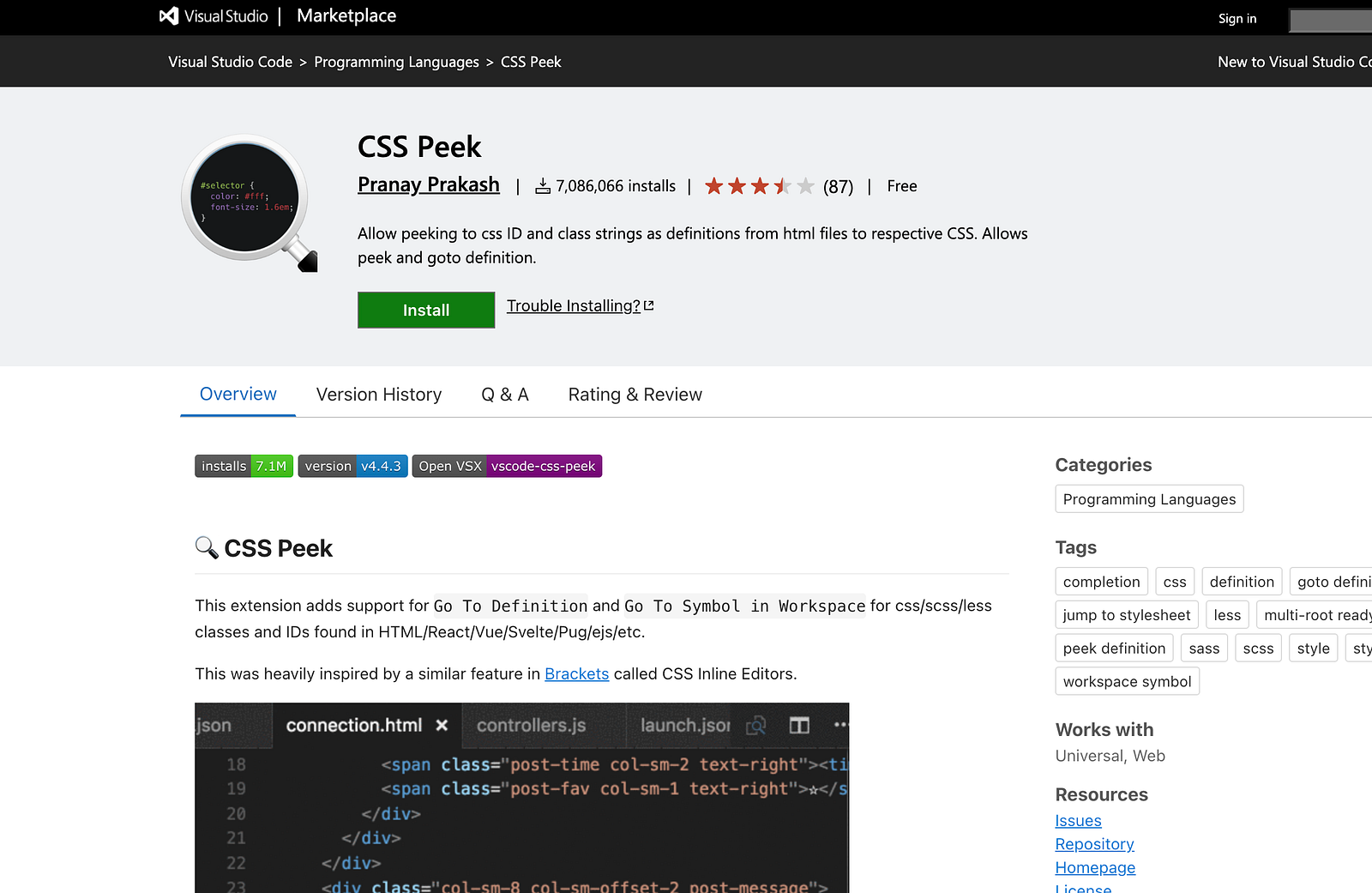The image size is (1372, 893).
Task: Open the Version History tab
Action: [x=379, y=395]
